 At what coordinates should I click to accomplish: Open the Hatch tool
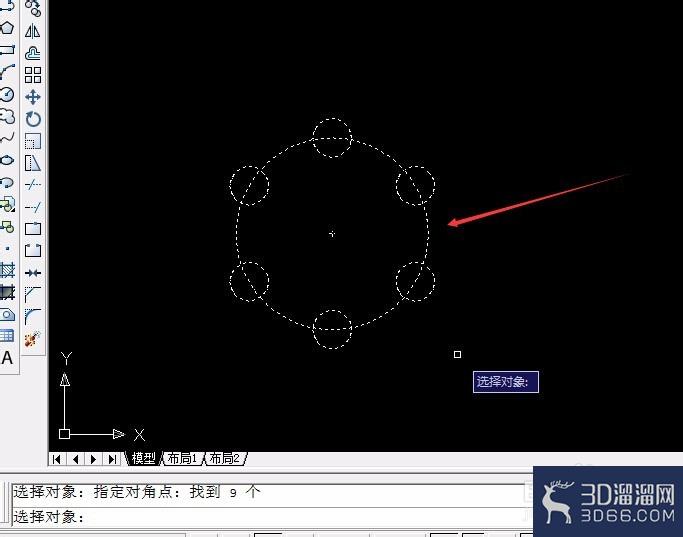[7, 270]
